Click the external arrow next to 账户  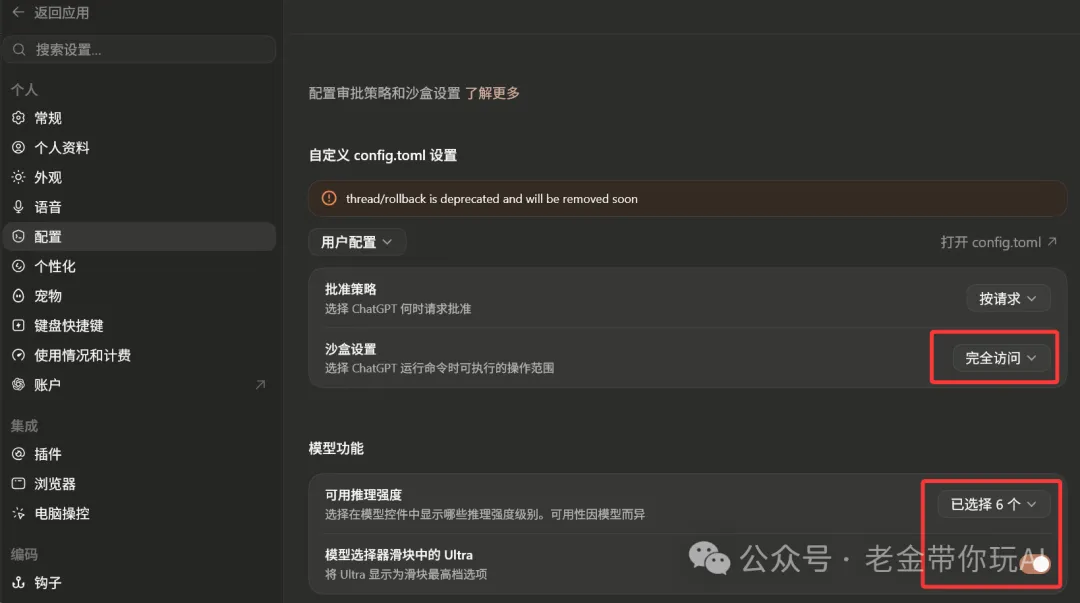[260, 385]
